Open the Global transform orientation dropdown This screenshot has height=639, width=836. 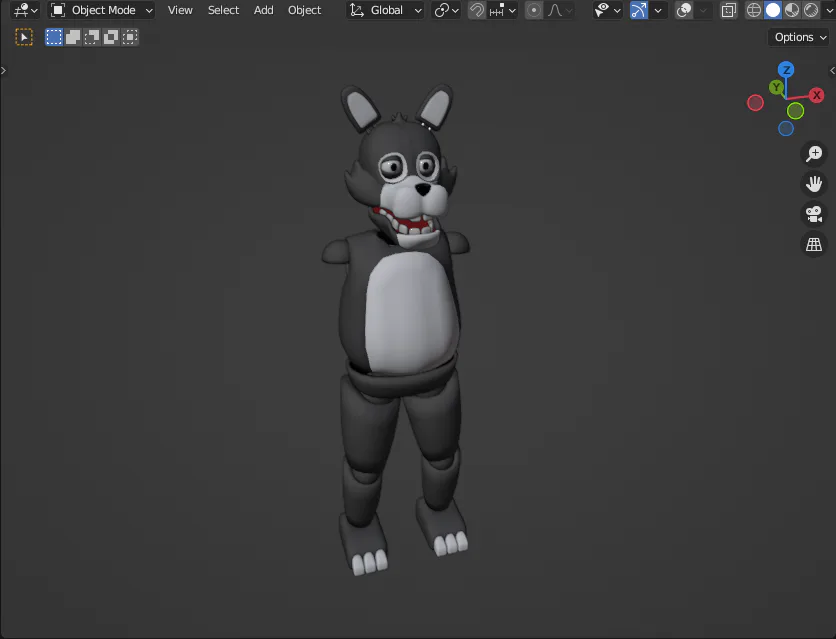click(x=385, y=10)
